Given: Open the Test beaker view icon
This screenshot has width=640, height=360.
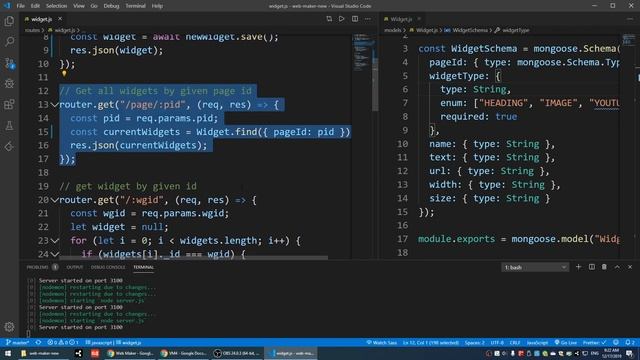Looking at the screenshot, I should [x=9, y=126].
